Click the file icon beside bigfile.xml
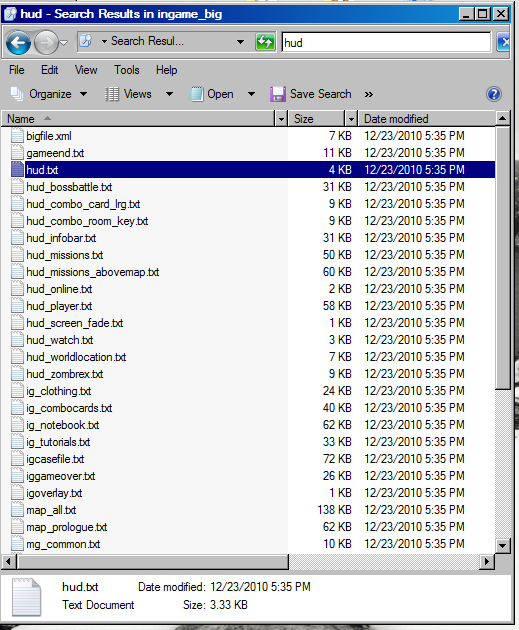The height and width of the screenshot is (630, 519). click(x=17, y=136)
